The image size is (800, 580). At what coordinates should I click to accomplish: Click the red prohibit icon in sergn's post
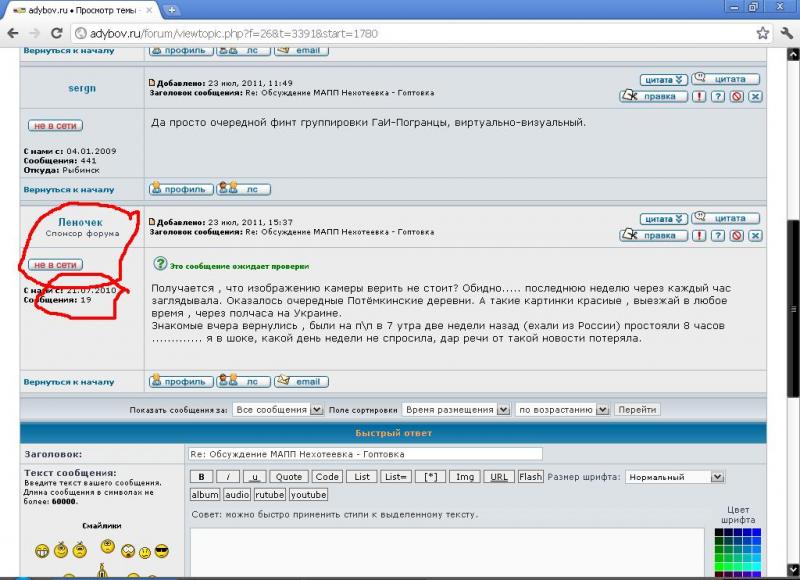point(736,97)
